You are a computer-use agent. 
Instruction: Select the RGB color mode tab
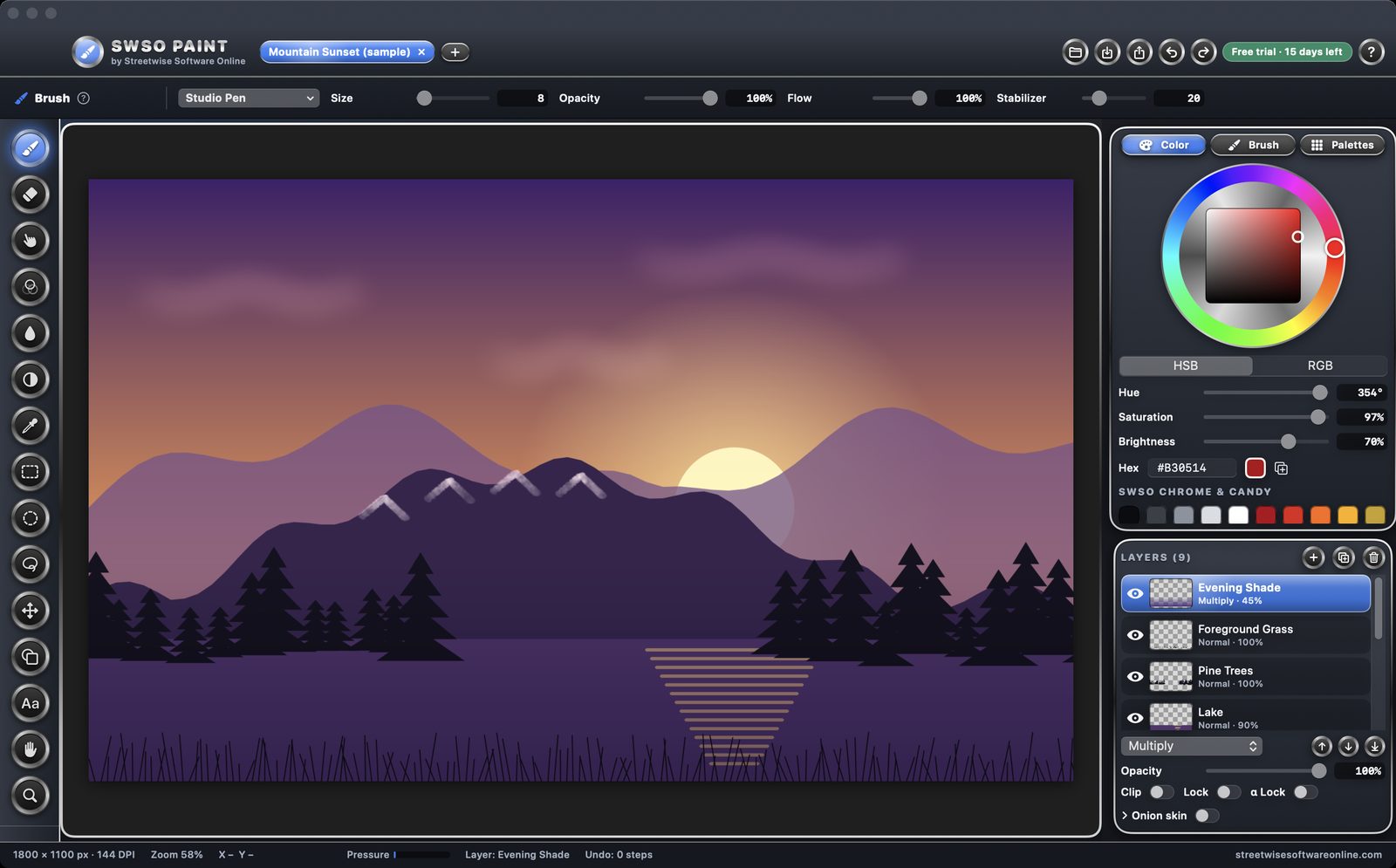click(1319, 366)
